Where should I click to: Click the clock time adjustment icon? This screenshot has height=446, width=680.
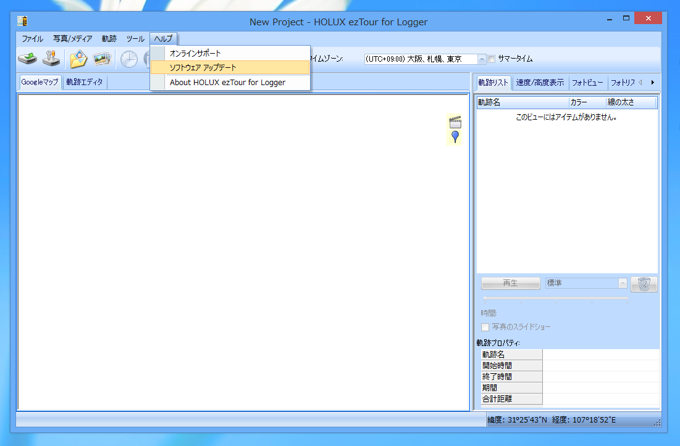click(129, 59)
